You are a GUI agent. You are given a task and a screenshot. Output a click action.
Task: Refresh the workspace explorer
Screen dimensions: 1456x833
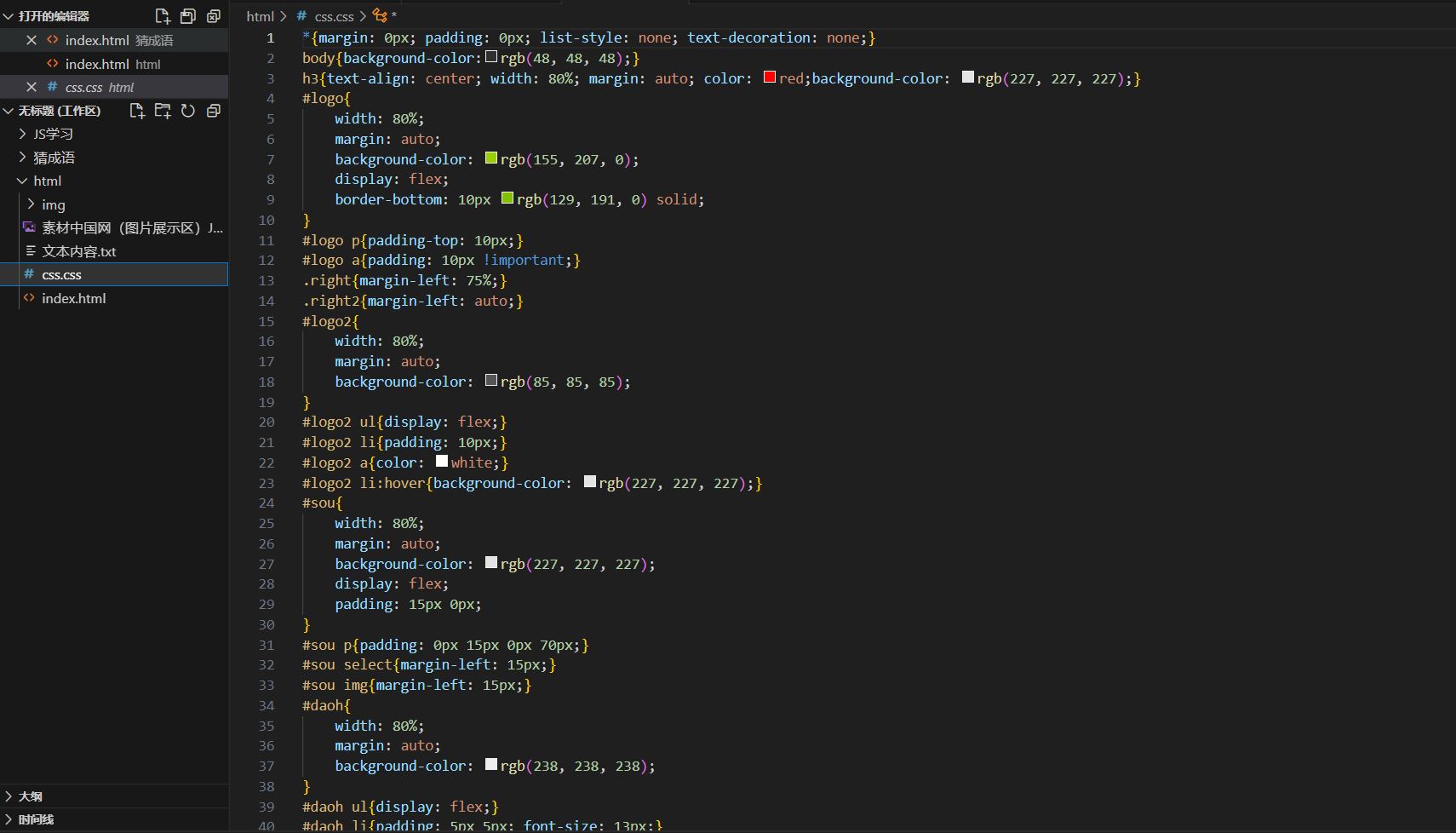coord(188,111)
